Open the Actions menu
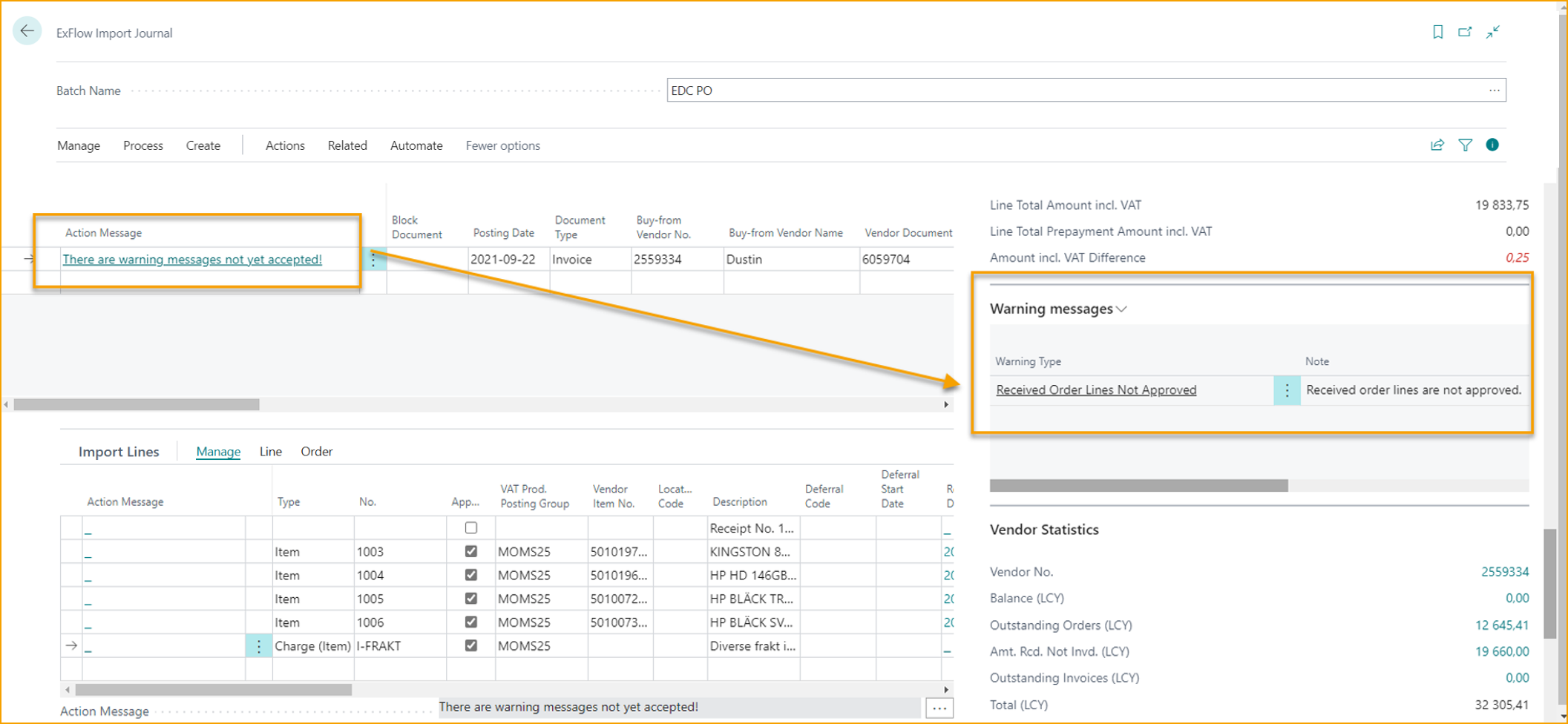Image resolution: width=1568 pixels, height=724 pixels. (x=284, y=145)
